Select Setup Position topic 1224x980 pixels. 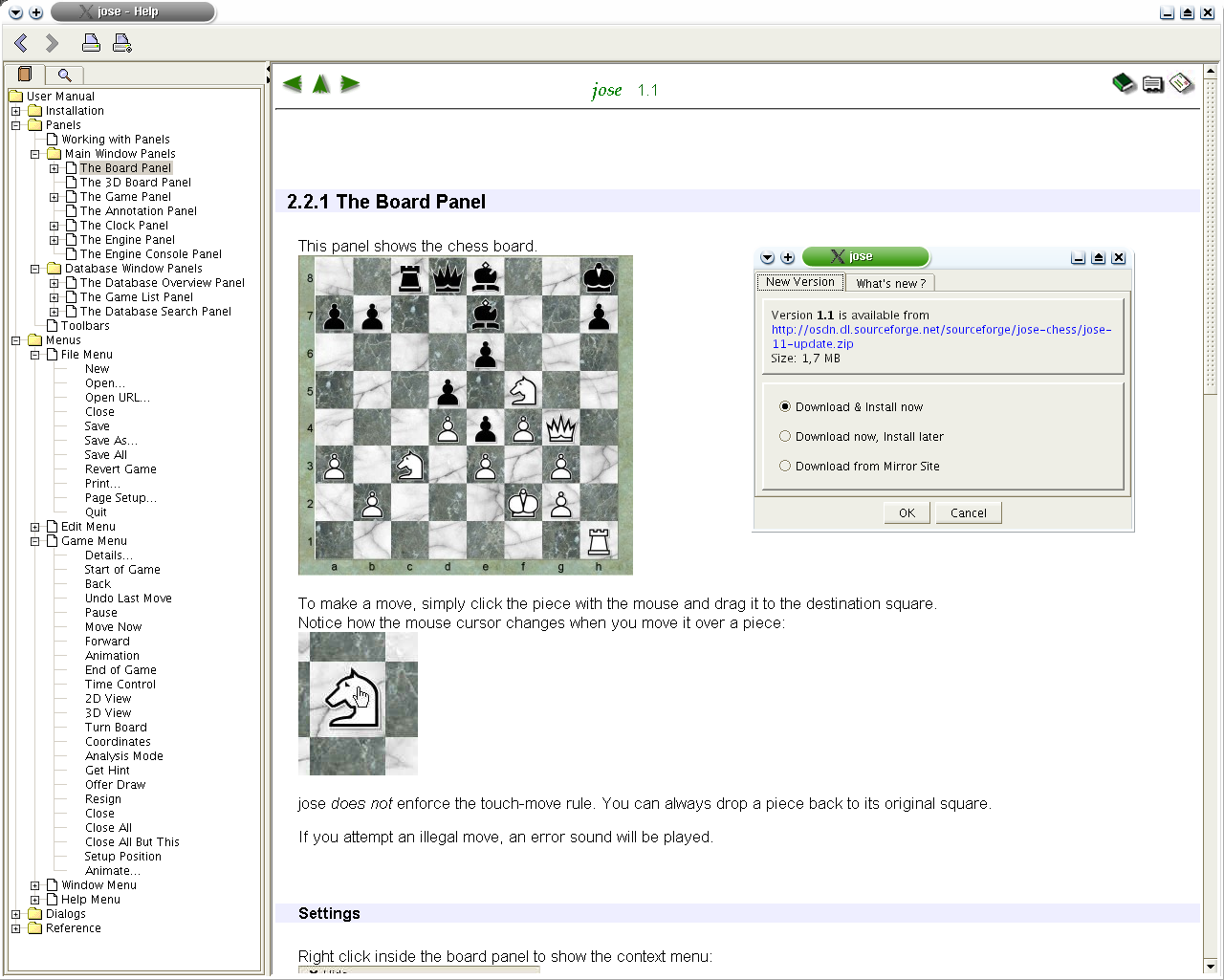click(122, 857)
